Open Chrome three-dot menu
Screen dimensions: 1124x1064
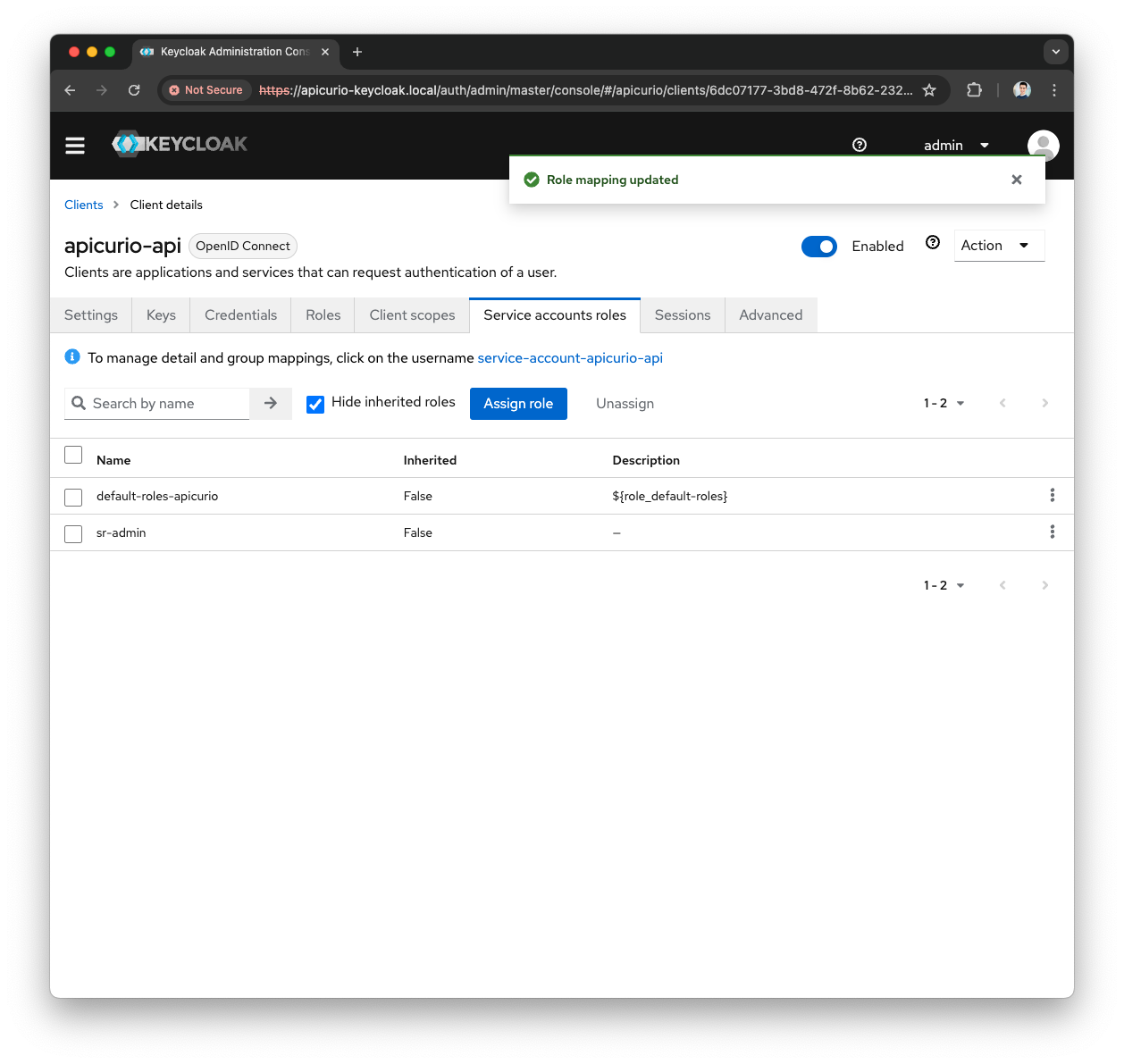1054,90
